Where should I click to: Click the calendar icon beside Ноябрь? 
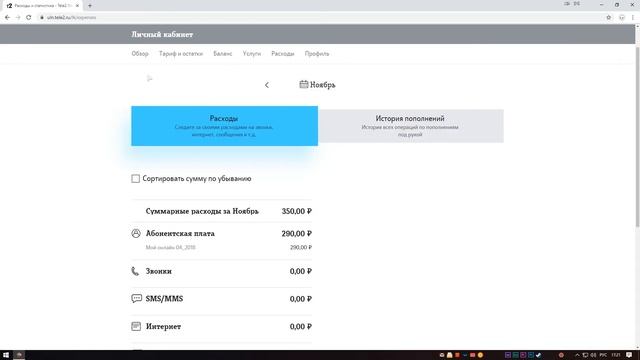point(303,84)
